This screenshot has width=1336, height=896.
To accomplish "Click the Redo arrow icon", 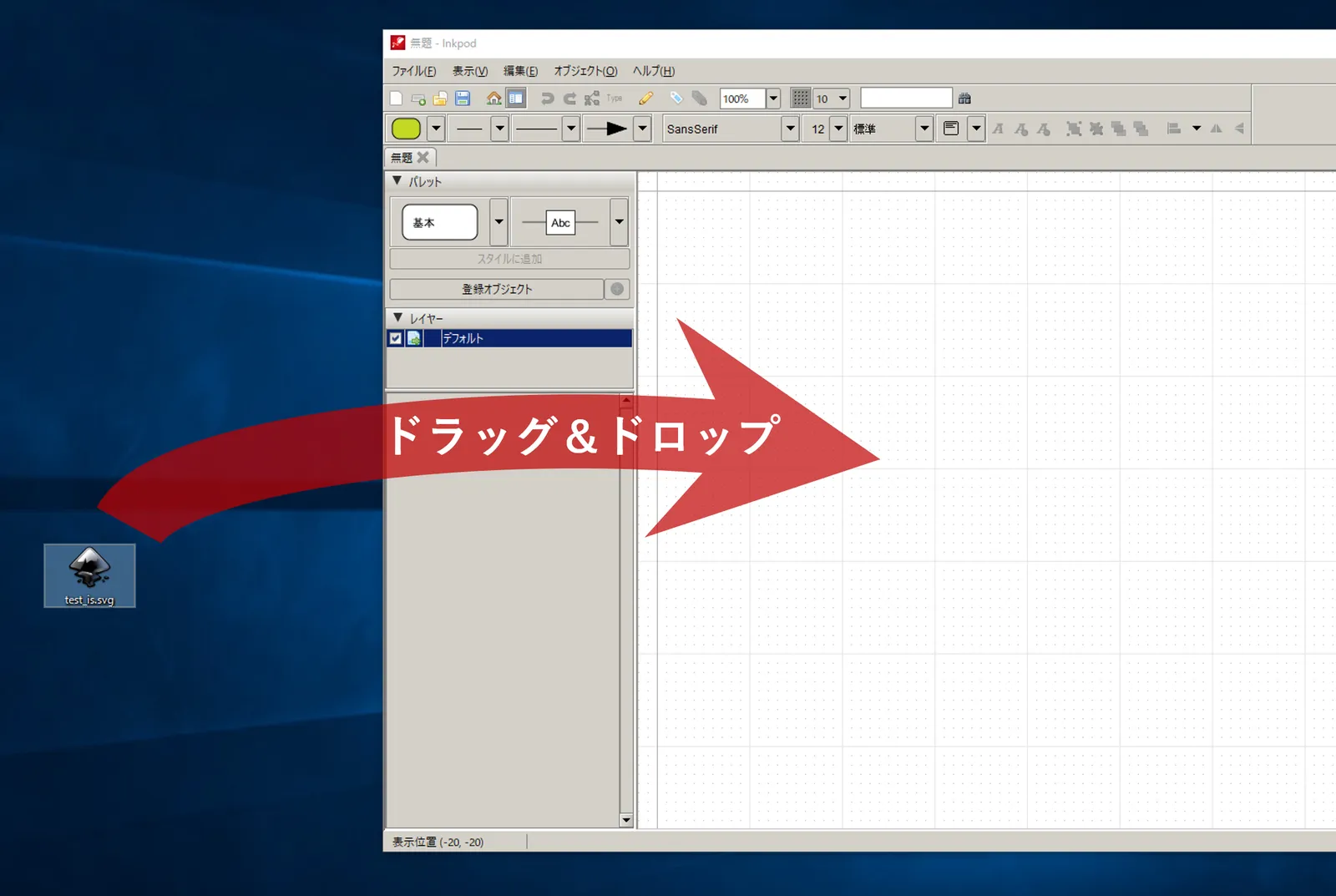I will pyautogui.click(x=569, y=99).
